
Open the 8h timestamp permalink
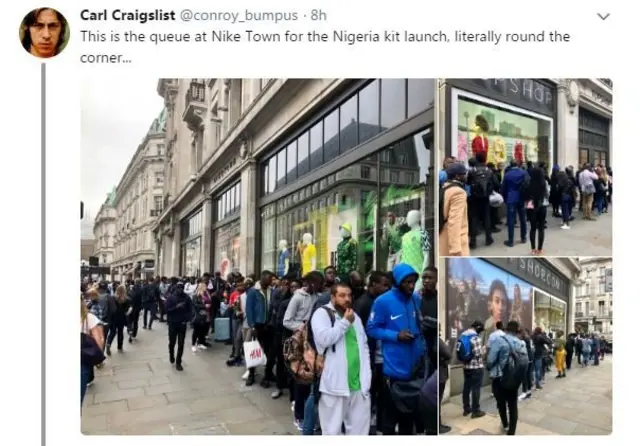point(318,16)
